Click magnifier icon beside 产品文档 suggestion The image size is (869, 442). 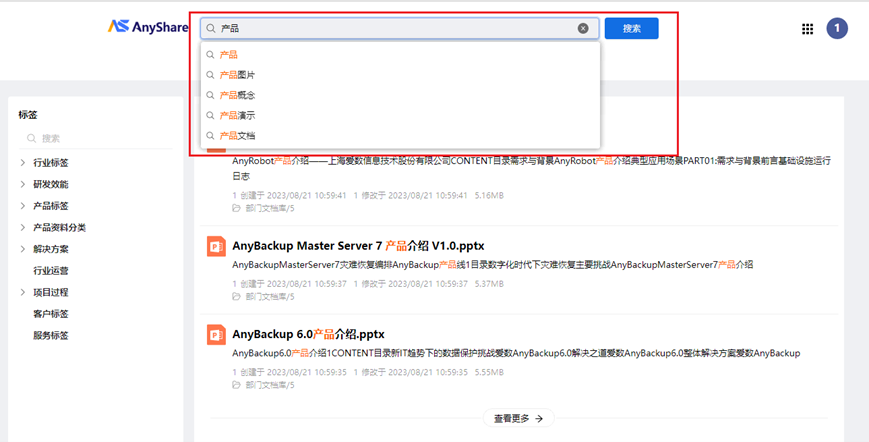(210, 136)
